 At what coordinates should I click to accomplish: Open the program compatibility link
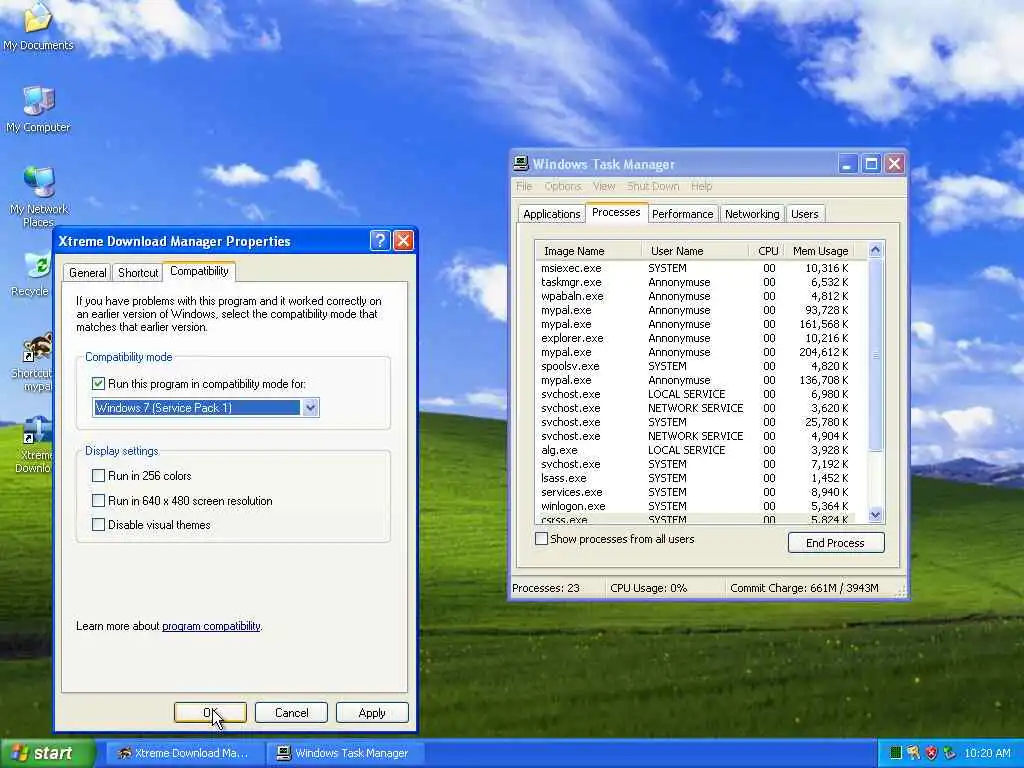(x=211, y=626)
